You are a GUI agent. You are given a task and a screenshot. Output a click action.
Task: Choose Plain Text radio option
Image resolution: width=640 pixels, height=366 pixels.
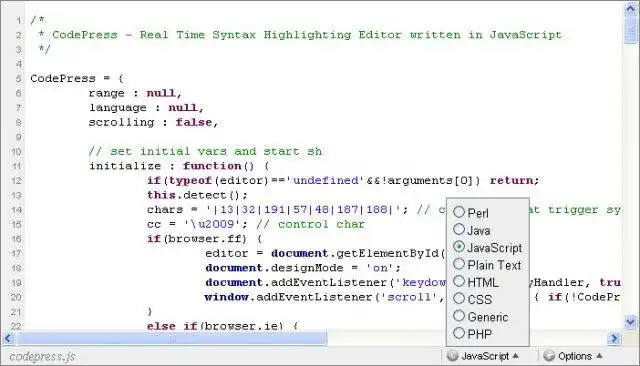(459, 264)
